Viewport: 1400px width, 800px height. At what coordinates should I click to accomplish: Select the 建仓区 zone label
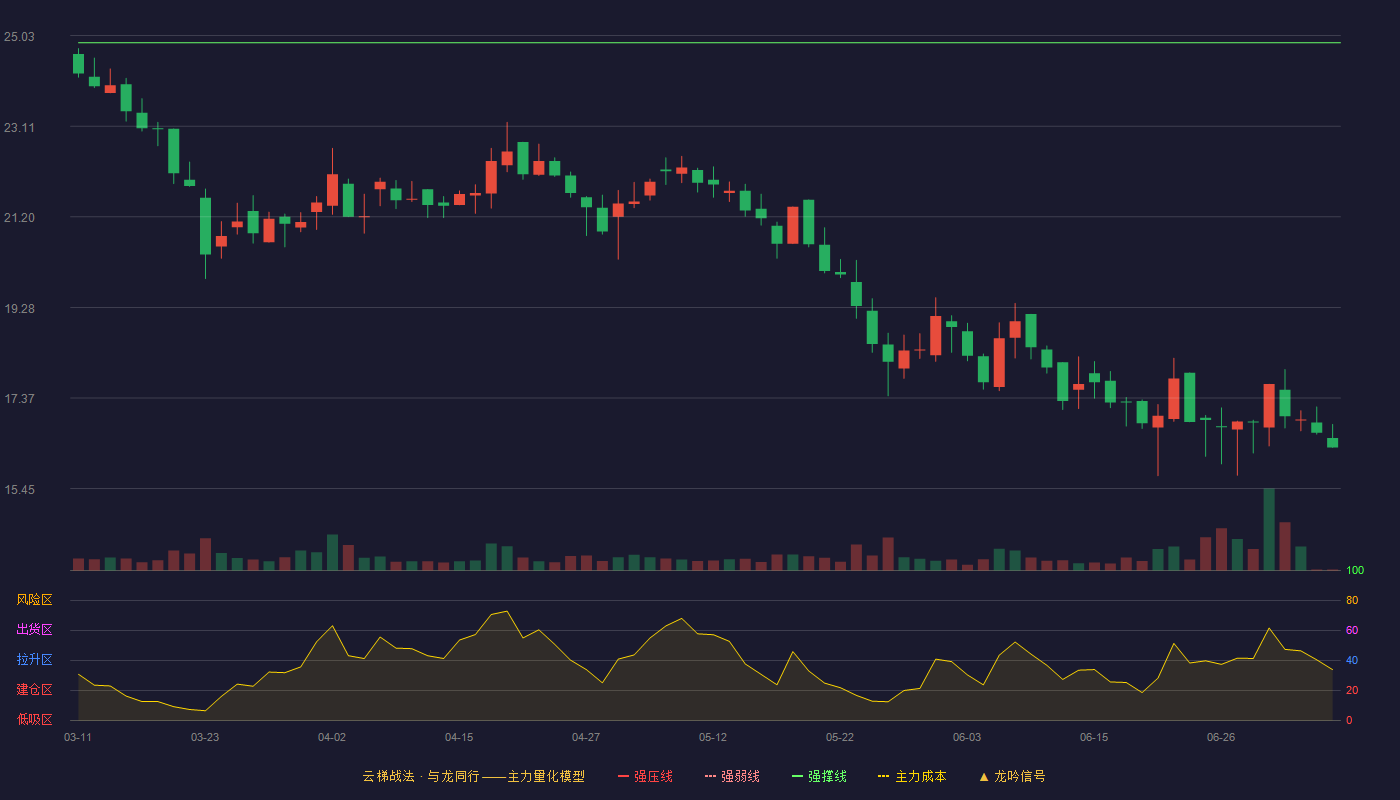tap(34, 690)
